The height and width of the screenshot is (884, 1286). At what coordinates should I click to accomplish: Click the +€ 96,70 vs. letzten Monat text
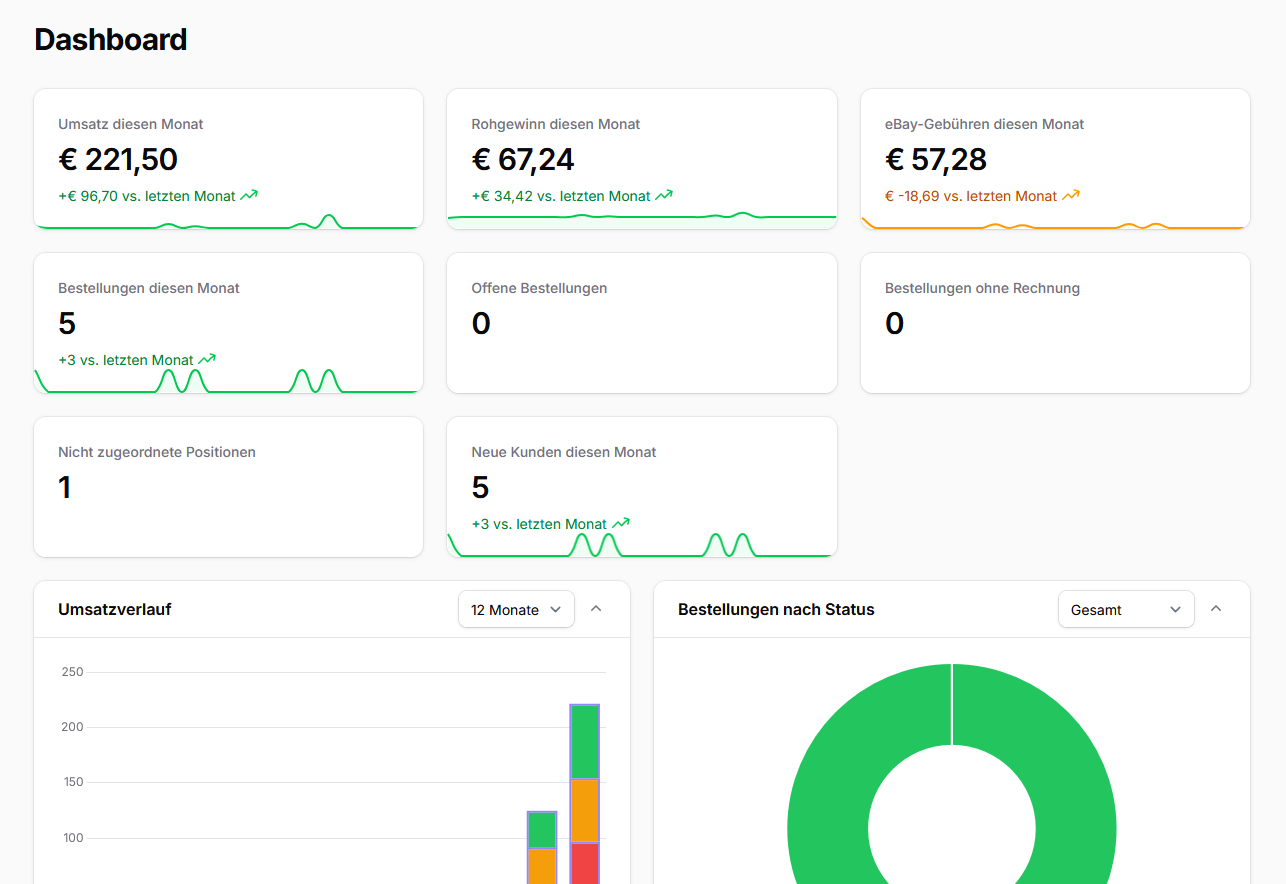click(147, 196)
